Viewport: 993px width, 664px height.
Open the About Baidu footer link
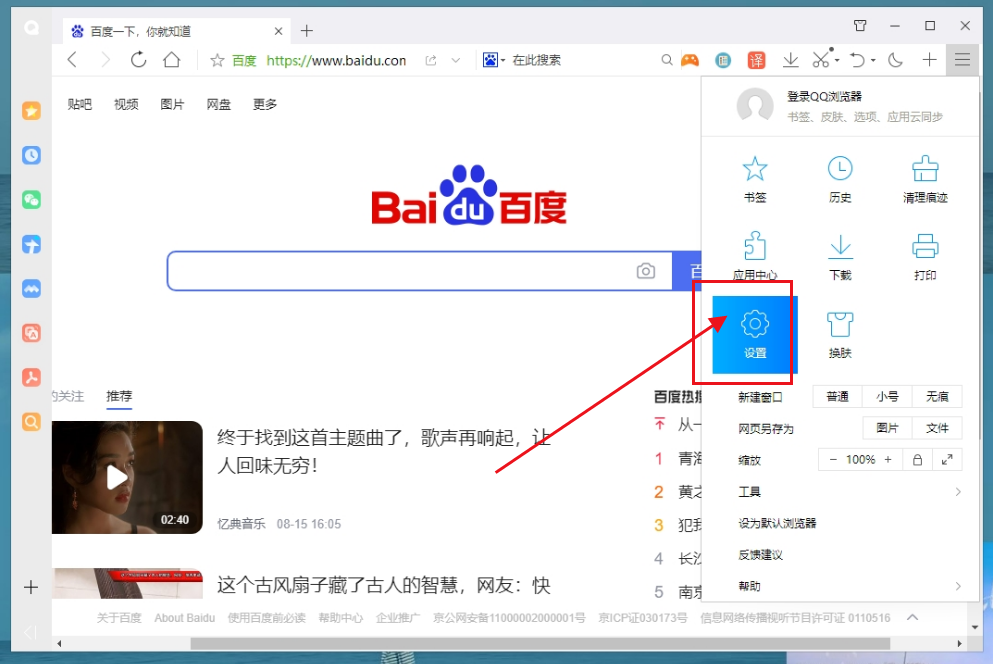click(185, 618)
